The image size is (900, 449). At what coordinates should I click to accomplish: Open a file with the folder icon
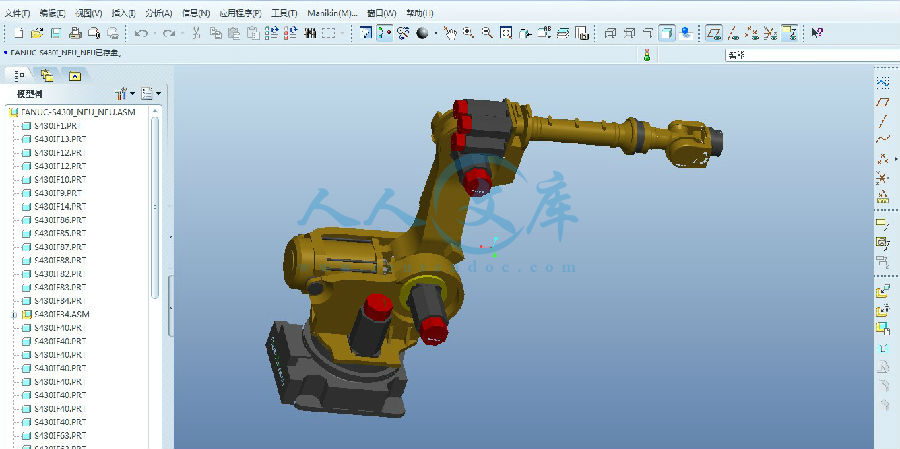[x=39, y=33]
